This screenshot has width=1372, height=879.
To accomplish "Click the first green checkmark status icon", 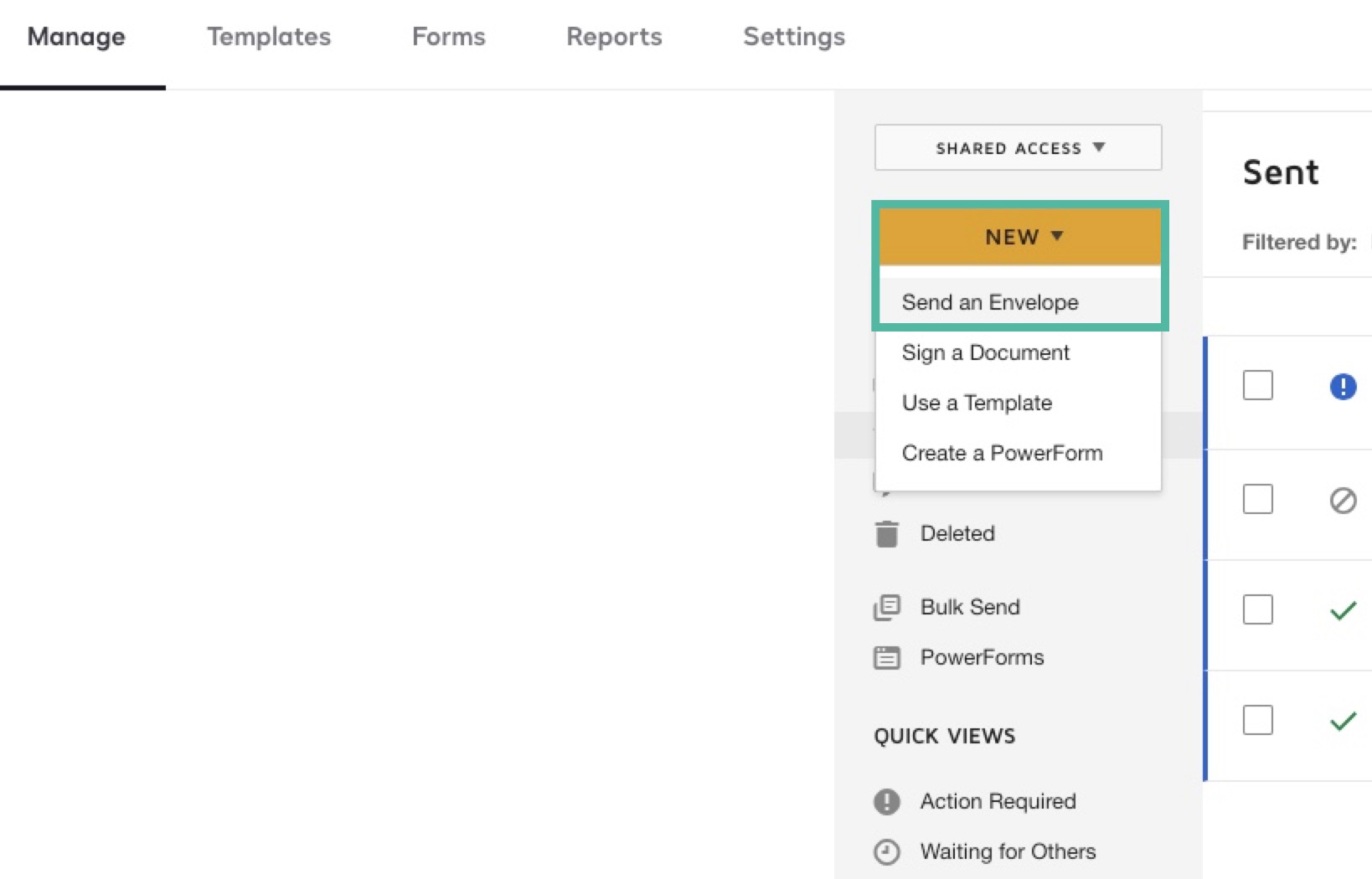I will [x=1343, y=610].
